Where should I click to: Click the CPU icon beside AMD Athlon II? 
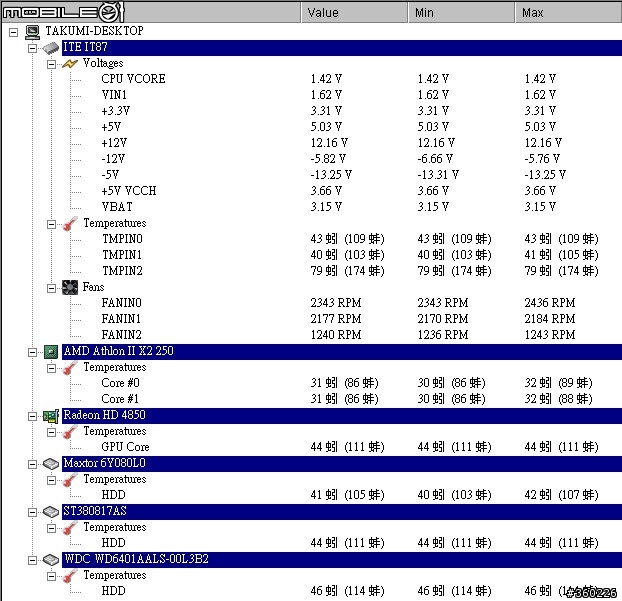(x=51, y=352)
